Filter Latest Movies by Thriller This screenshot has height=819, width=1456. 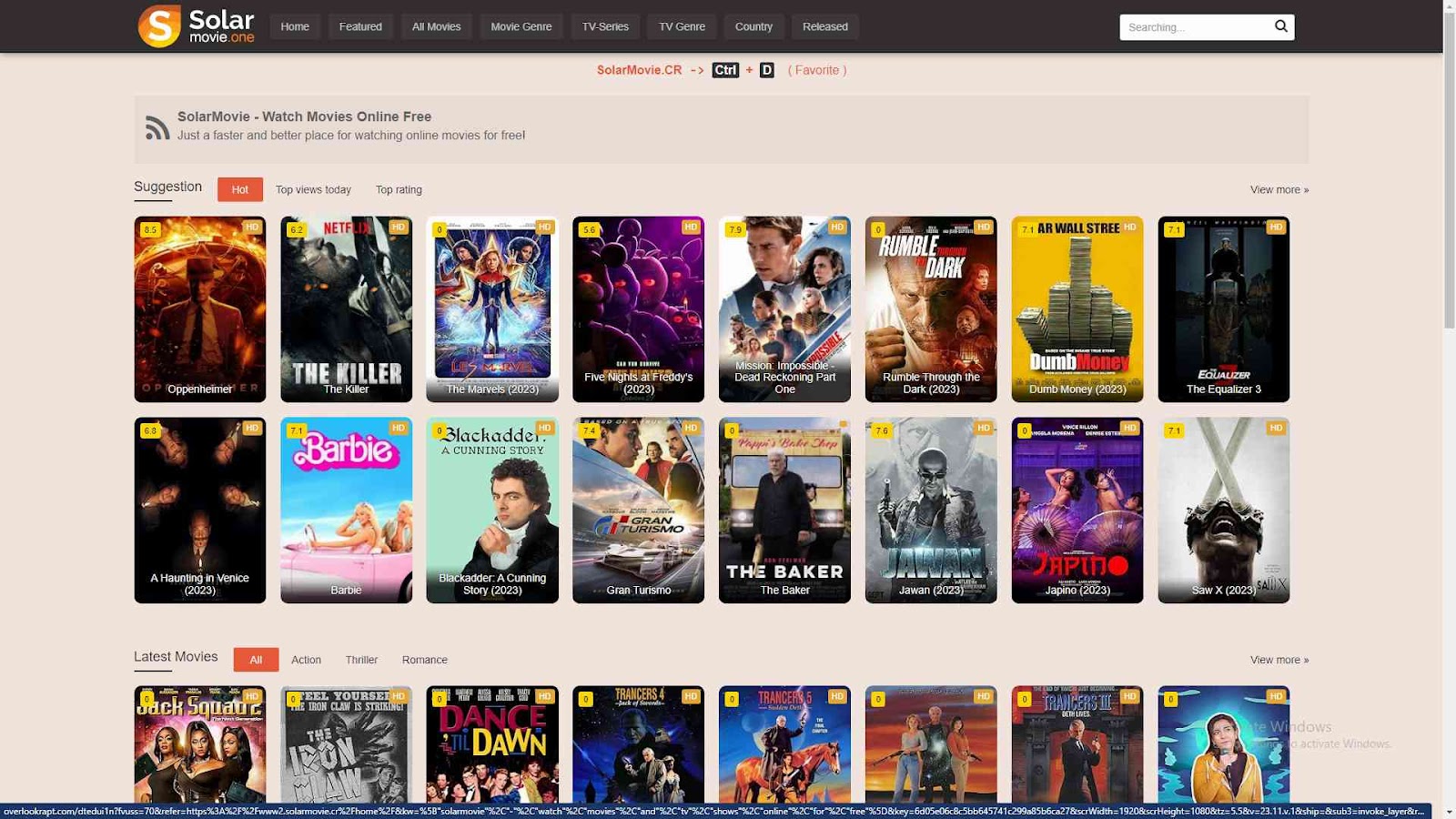point(361,660)
